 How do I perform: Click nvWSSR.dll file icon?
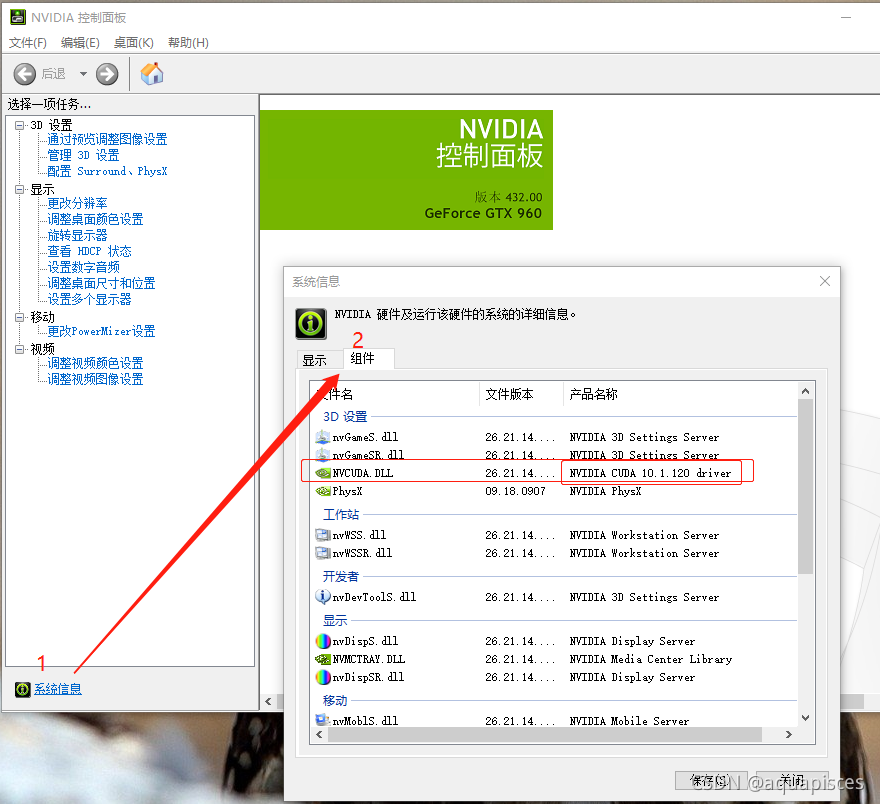click(323, 553)
